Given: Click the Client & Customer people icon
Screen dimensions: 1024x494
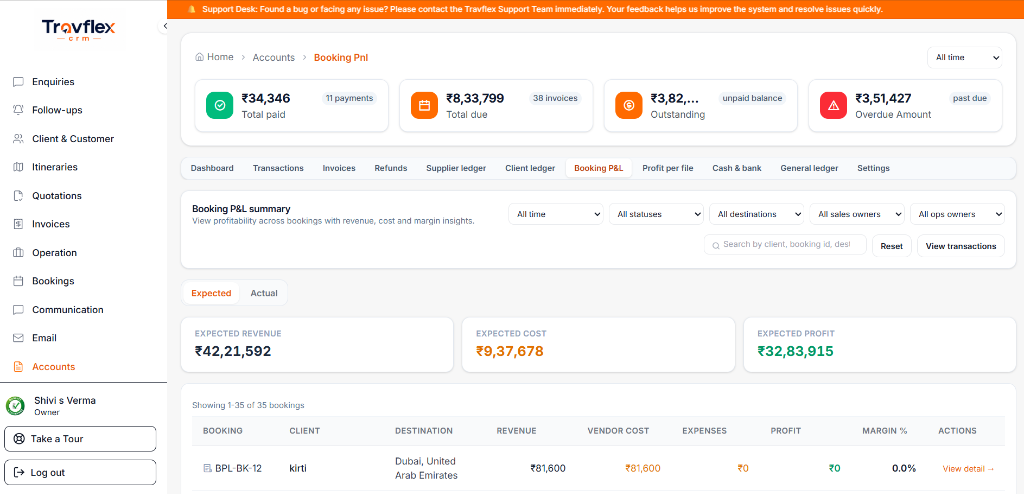Looking at the screenshot, I should (x=18, y=139).
